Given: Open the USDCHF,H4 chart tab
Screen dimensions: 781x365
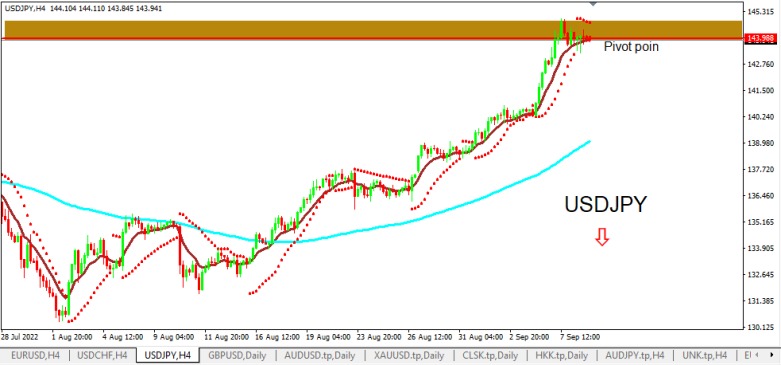Looking at the screenshot, I should click(x=103, y=356).
